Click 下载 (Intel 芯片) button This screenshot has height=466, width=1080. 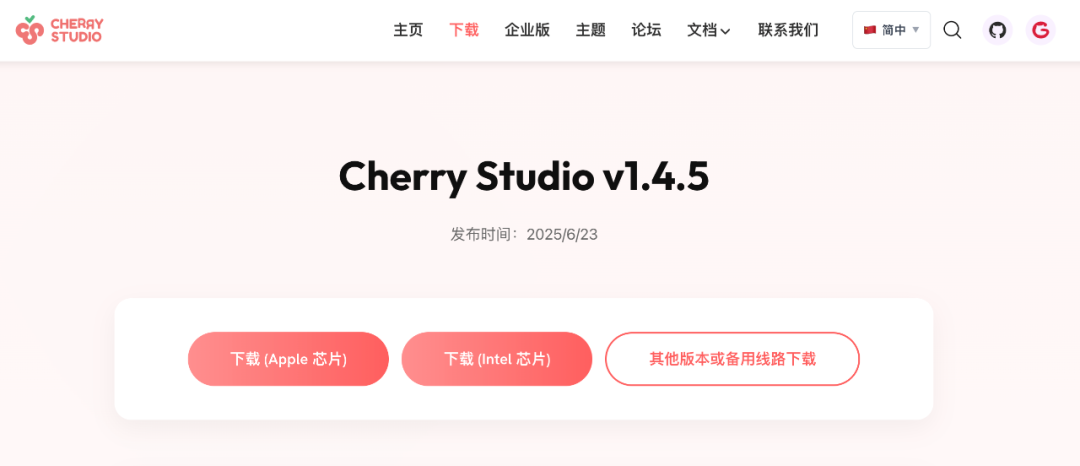[497, 359]
